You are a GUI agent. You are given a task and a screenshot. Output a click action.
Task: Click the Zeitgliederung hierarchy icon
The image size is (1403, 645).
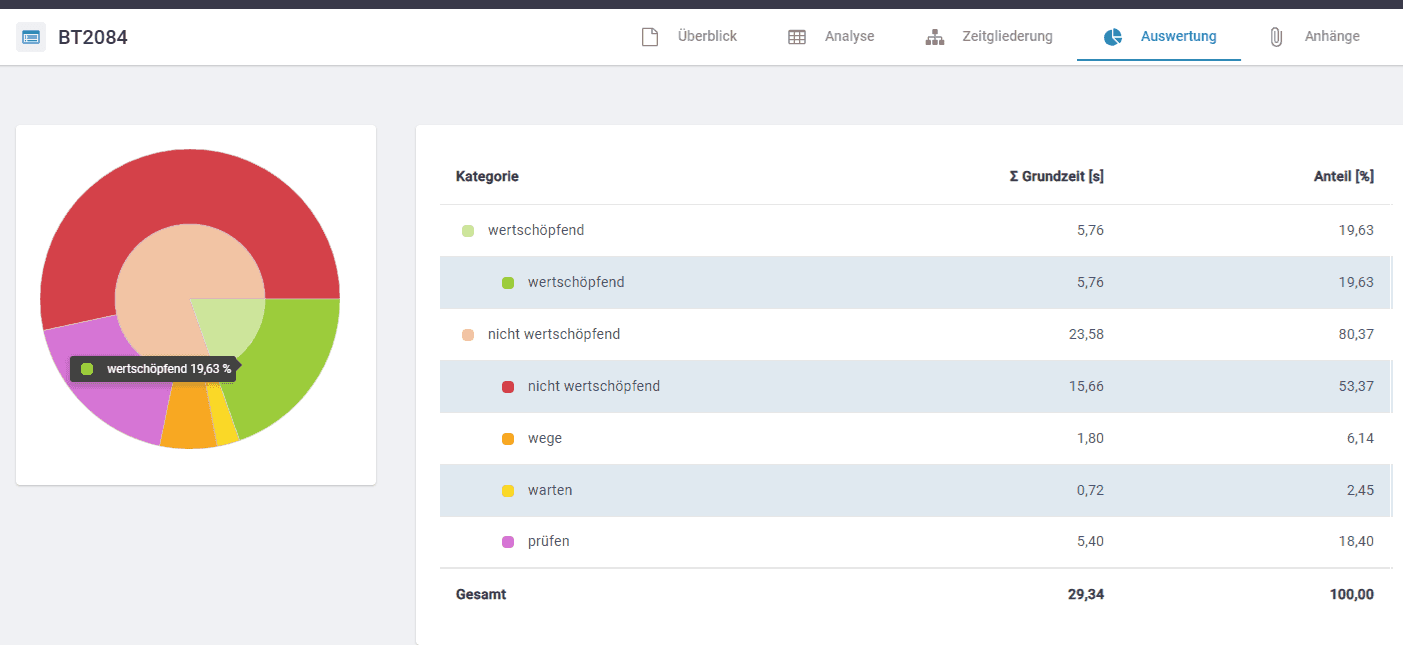935,37
